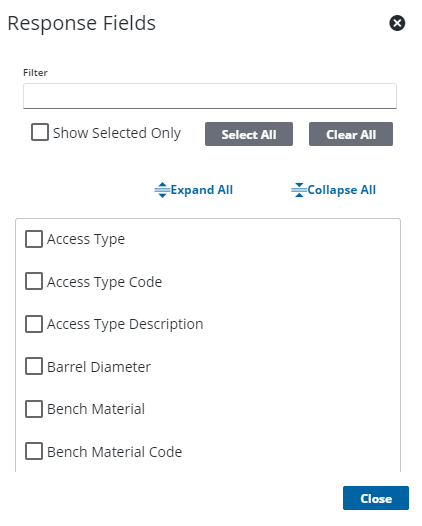Click the Bench Material Code label text
This screenshot has width=422, height=526.
click(x=114, y=452)
